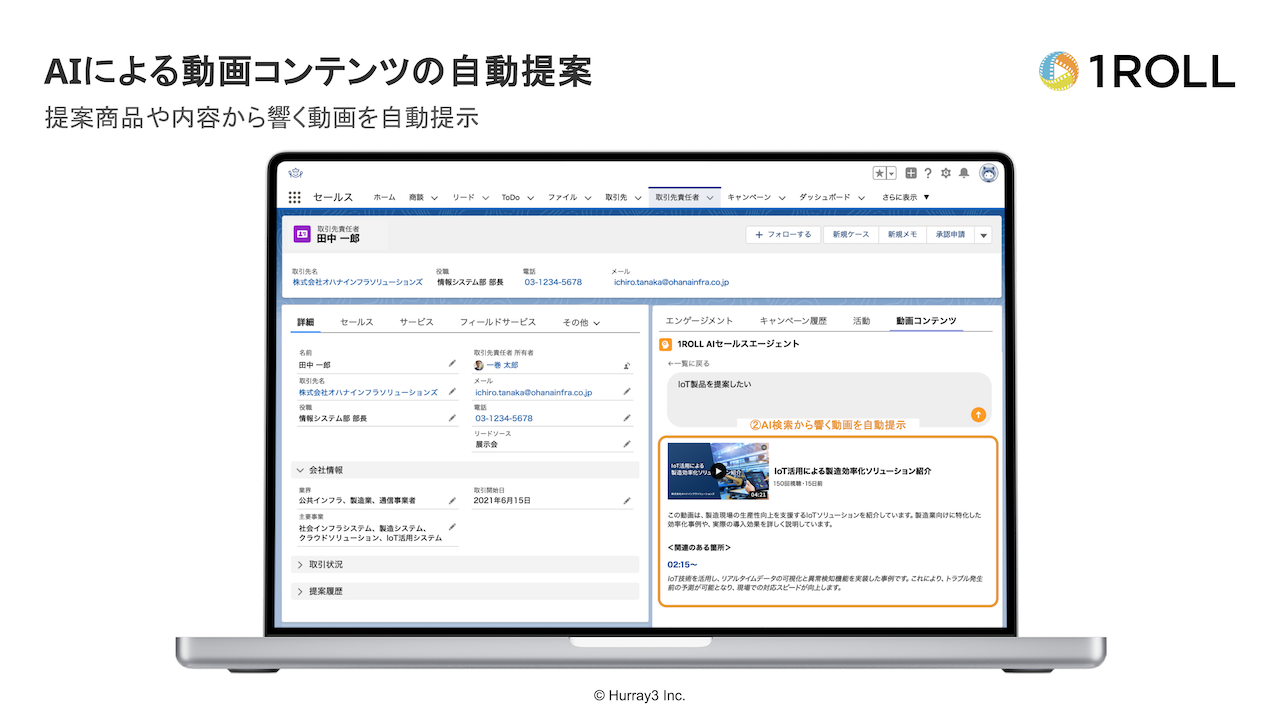
Task: Click the IoT製品を提案したい prompt field
Action: tap(829, 399)
